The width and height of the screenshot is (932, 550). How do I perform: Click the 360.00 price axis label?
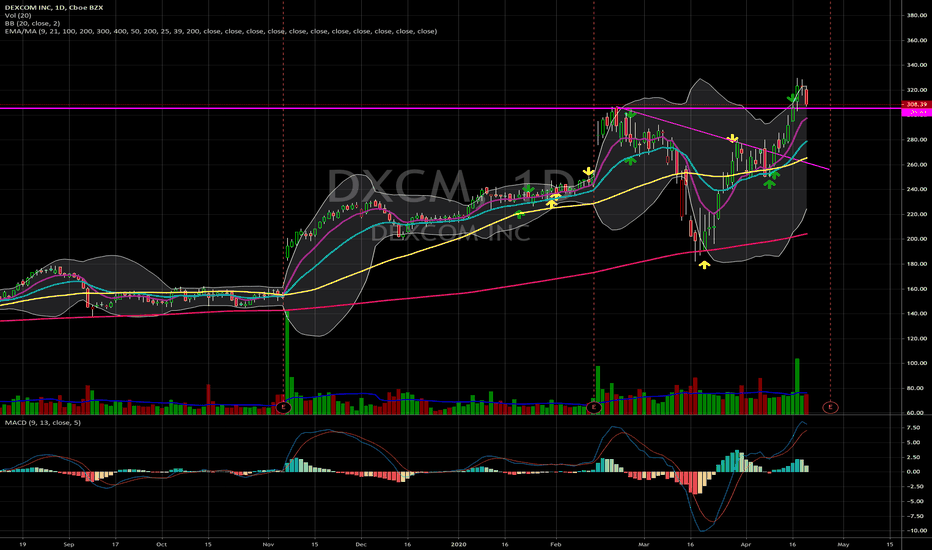pyautogui.click(x=917, y=40)
